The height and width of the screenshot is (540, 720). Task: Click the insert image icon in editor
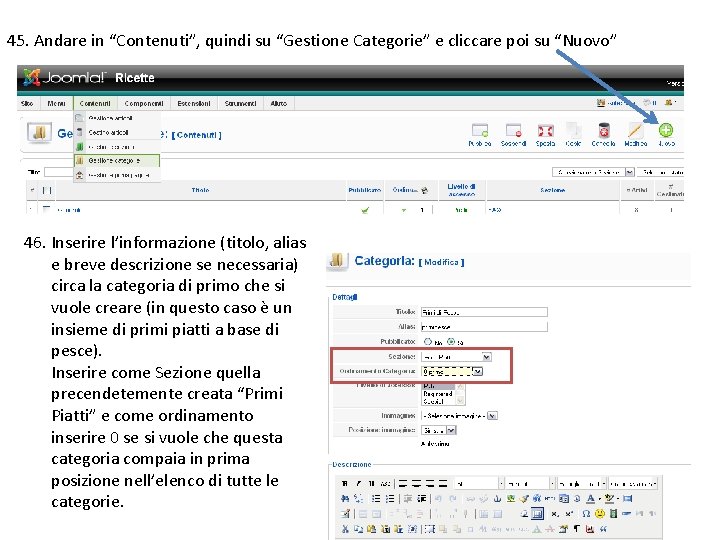click(x=511, y=499)
